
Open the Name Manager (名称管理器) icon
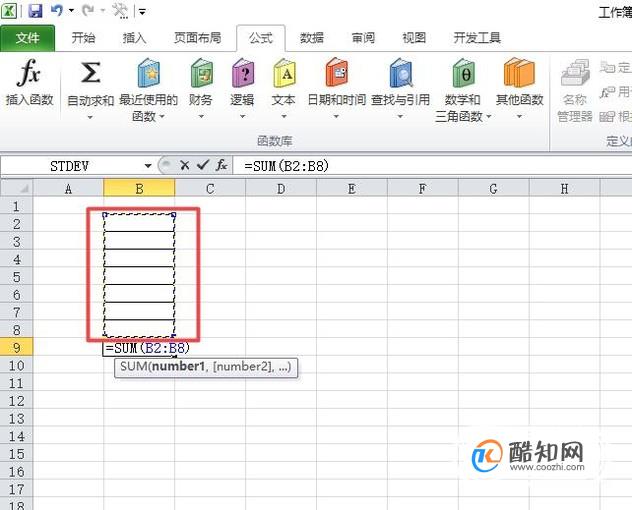pyautogui.click(x=575, y=90)
